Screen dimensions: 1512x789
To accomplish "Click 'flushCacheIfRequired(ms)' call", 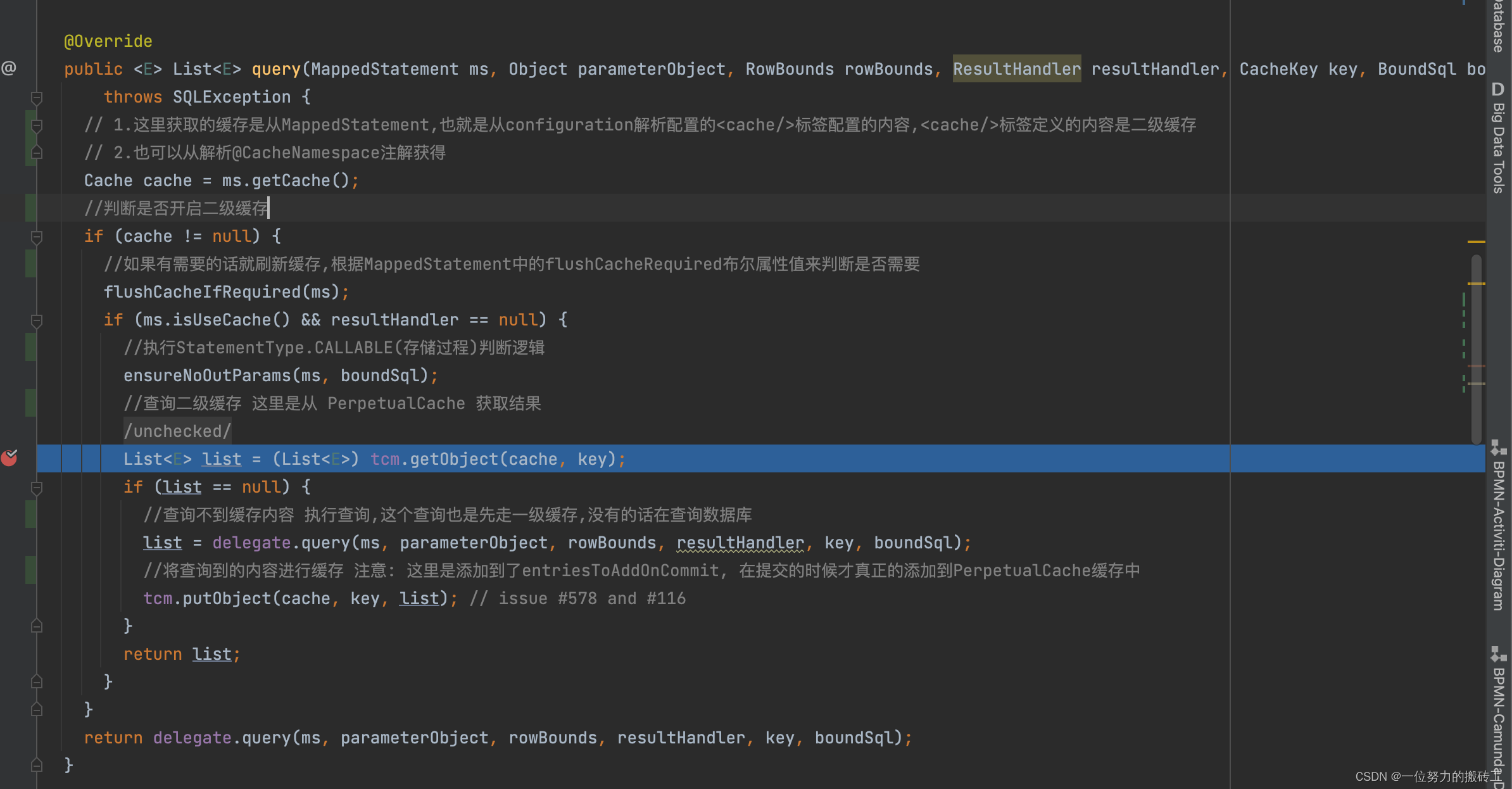I will tap(222, 292).
